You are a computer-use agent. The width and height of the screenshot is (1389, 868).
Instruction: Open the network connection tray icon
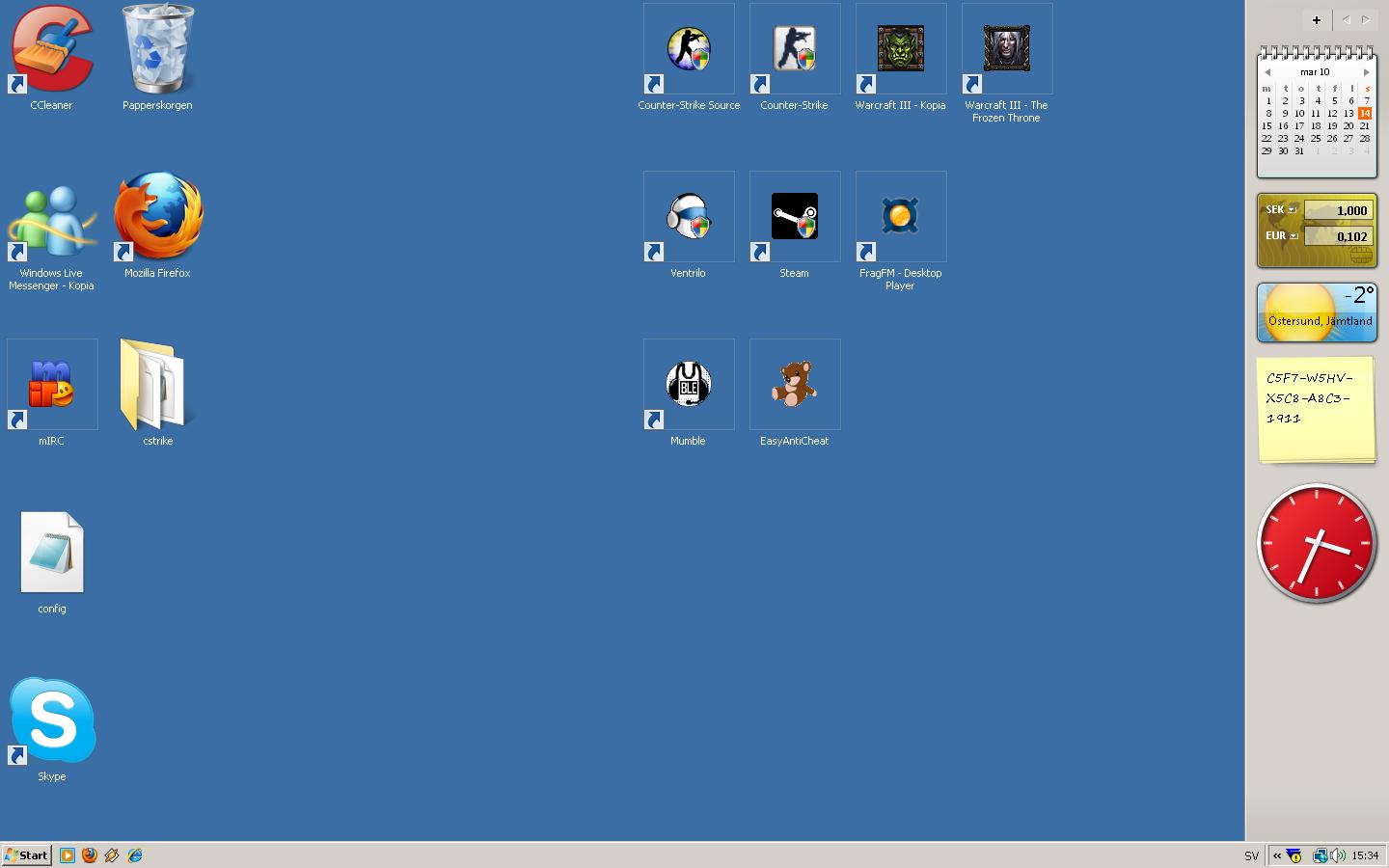click(x=1320, y=855)
